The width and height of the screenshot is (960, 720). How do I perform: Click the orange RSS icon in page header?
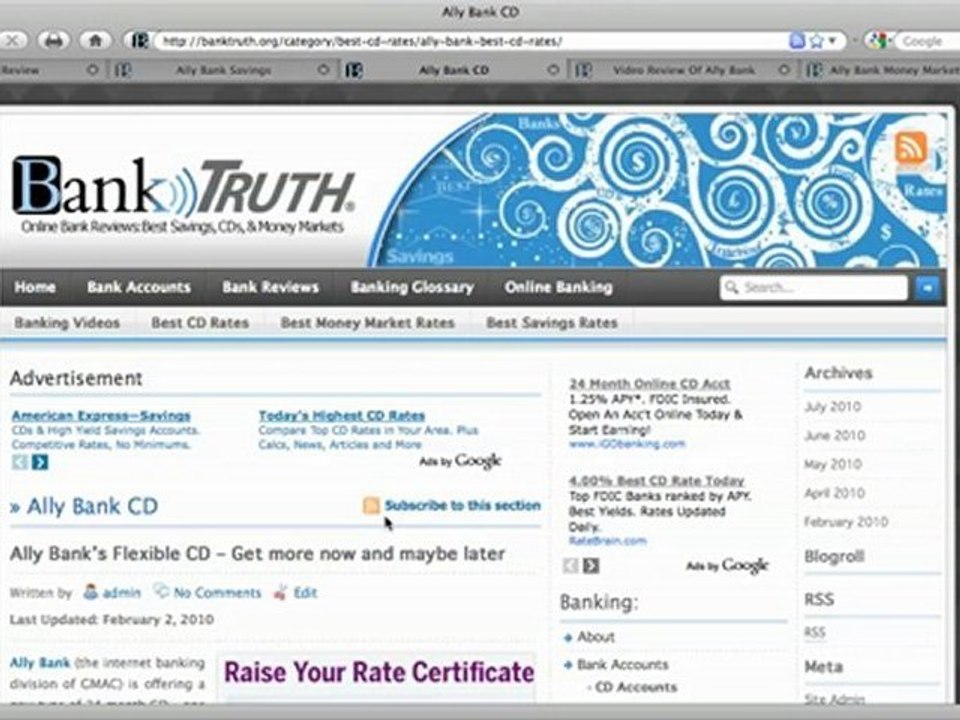coord(910,148)
